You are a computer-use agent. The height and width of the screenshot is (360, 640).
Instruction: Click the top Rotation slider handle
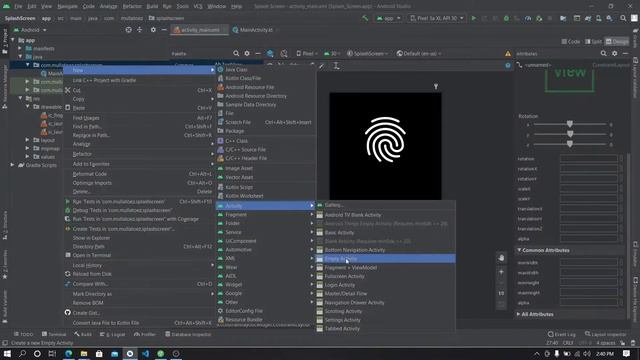[x=570, y=124]
